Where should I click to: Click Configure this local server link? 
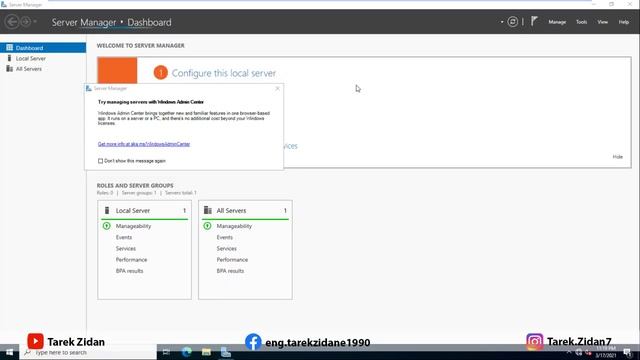pyautogui.click(x=224, y=73)
